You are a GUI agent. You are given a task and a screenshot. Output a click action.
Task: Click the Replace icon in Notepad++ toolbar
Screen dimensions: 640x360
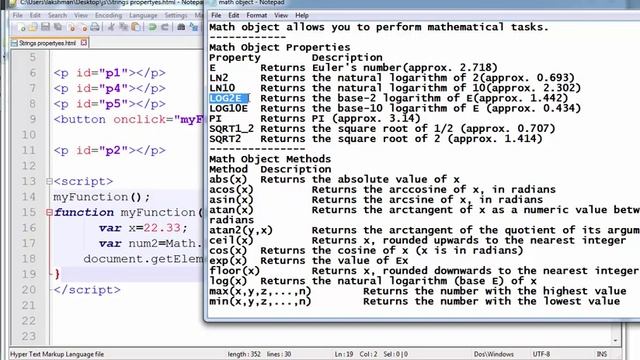pyautogui.click(x=193, y=27)
